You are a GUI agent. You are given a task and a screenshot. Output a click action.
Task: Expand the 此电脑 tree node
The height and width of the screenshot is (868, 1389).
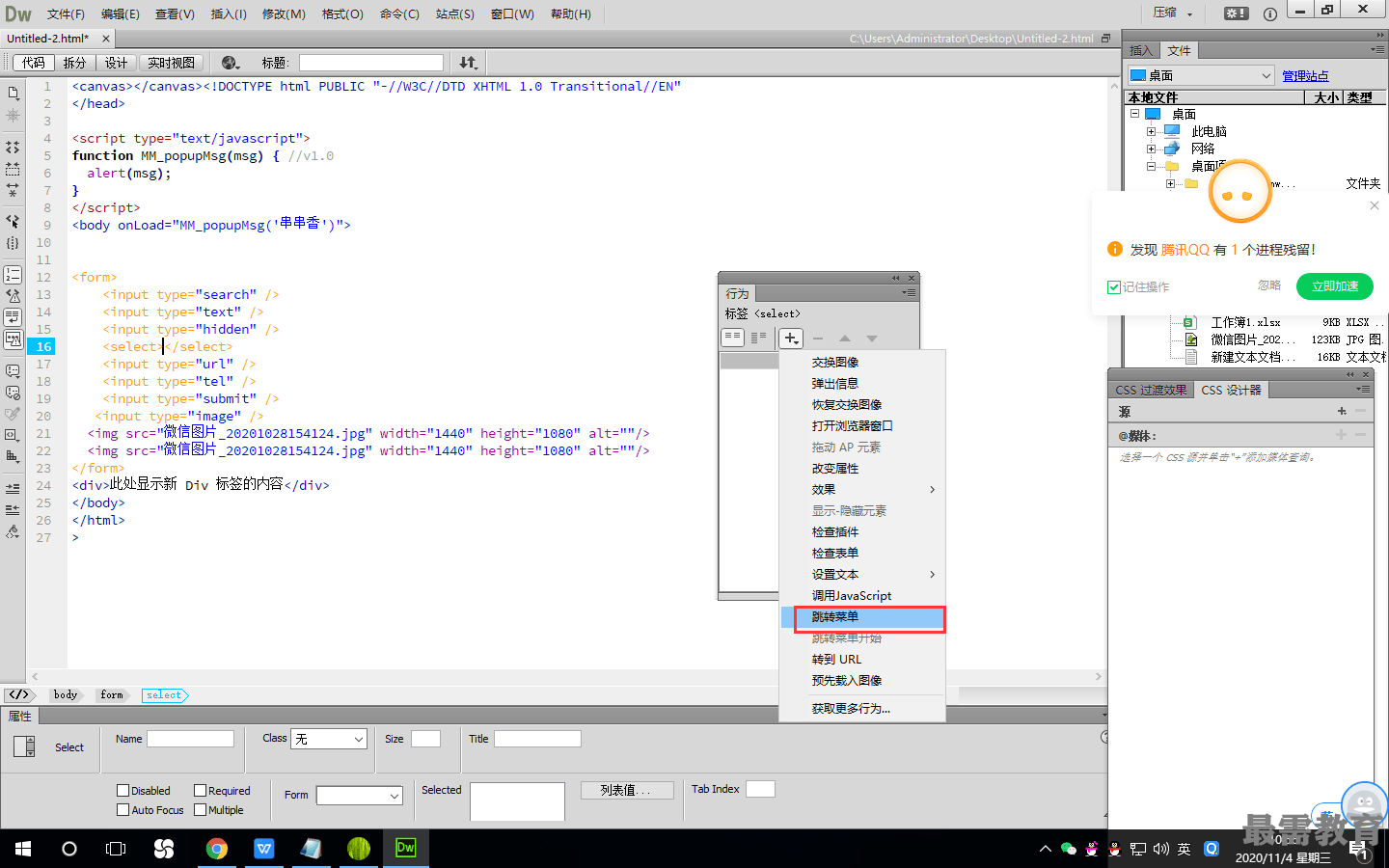(1151, 131)
